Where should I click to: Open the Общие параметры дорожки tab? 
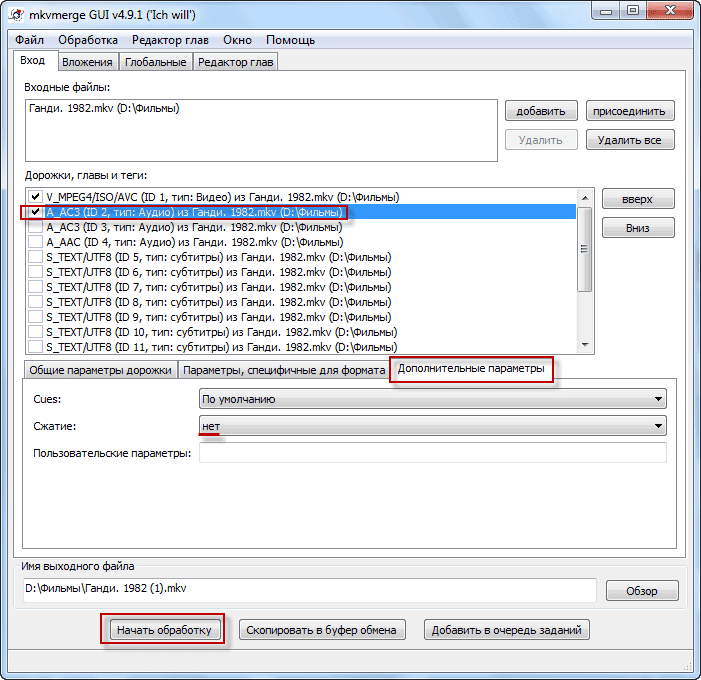101,370
